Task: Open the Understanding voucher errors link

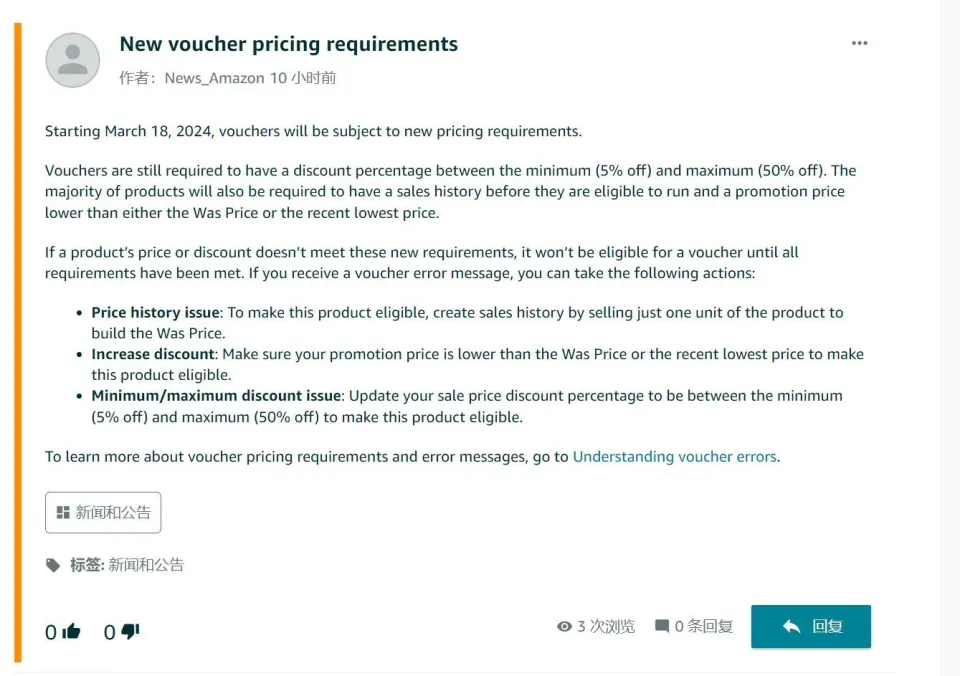Action: pyautogui.click(x=675, y=457)
